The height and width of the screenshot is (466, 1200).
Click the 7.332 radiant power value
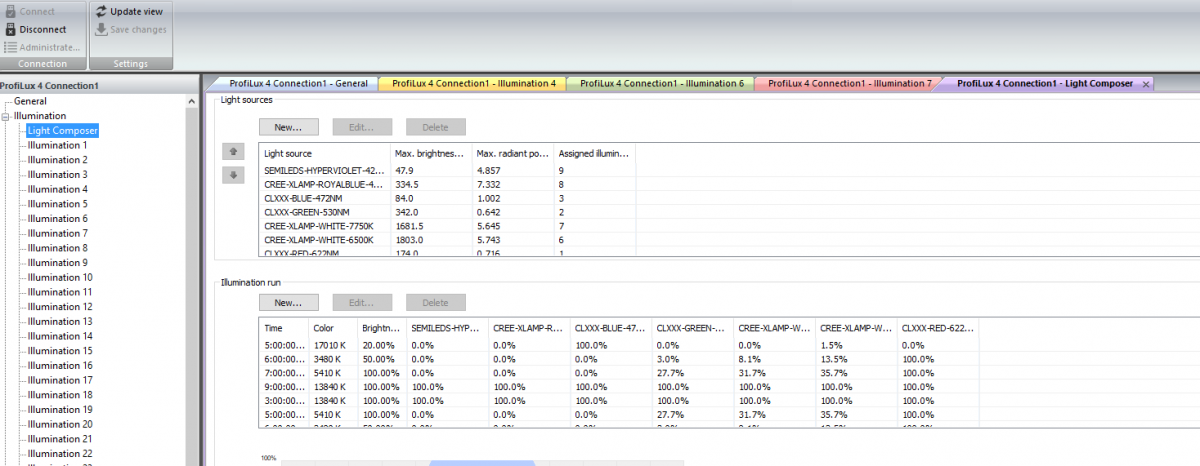coord(489,185)
